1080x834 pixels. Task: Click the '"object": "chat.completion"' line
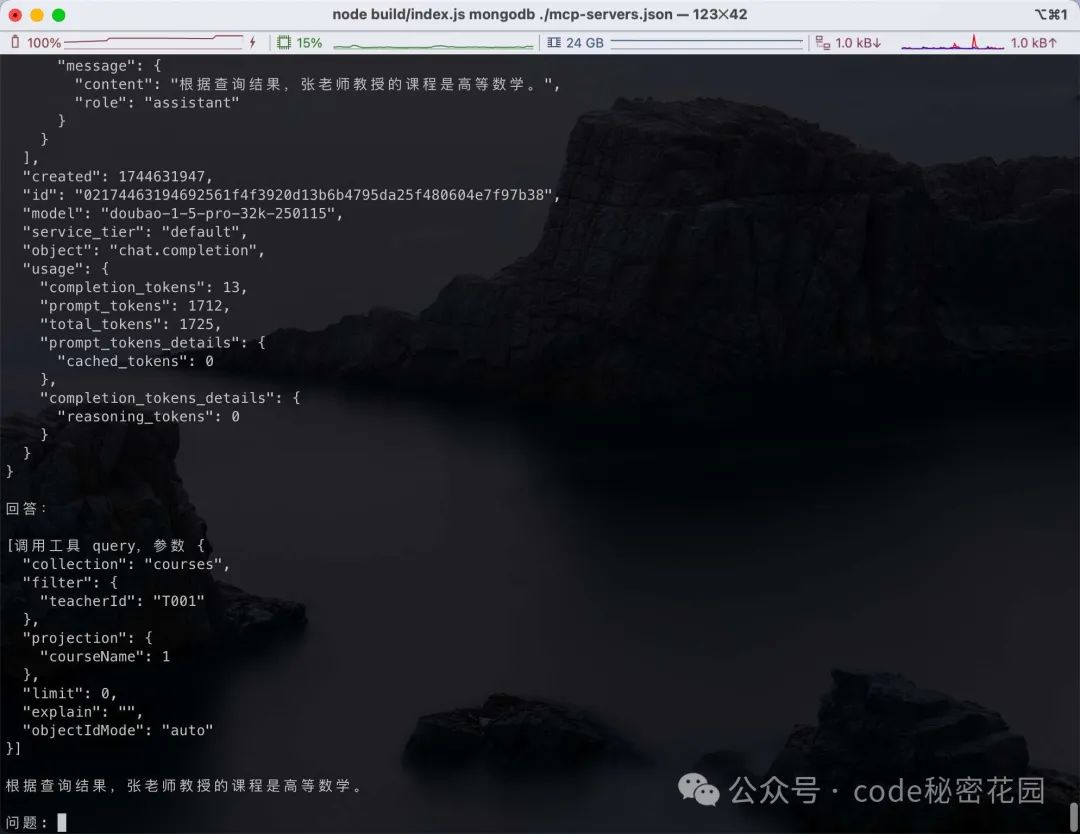[143, 251]
